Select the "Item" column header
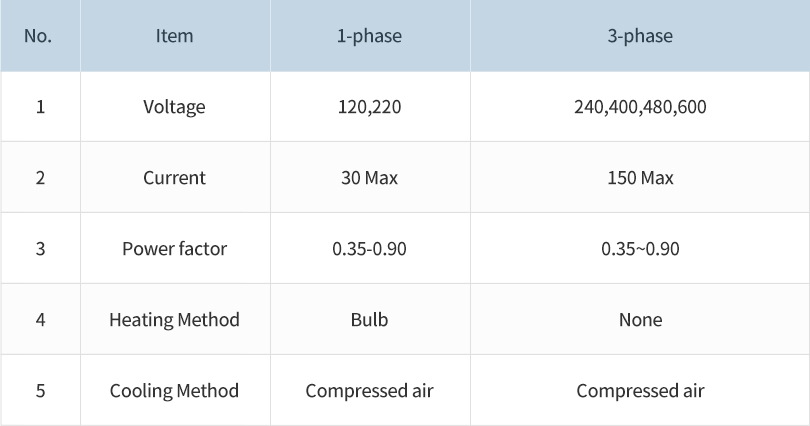 pos(174,36)
